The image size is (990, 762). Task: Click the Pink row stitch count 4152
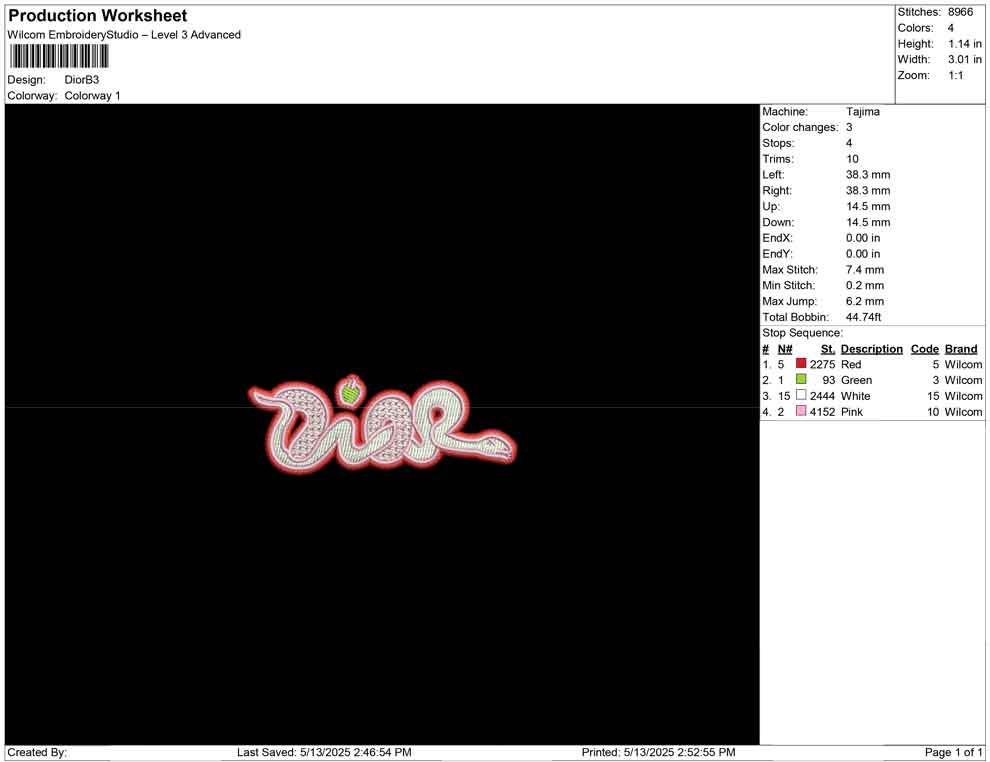click(x=823, y=412)
